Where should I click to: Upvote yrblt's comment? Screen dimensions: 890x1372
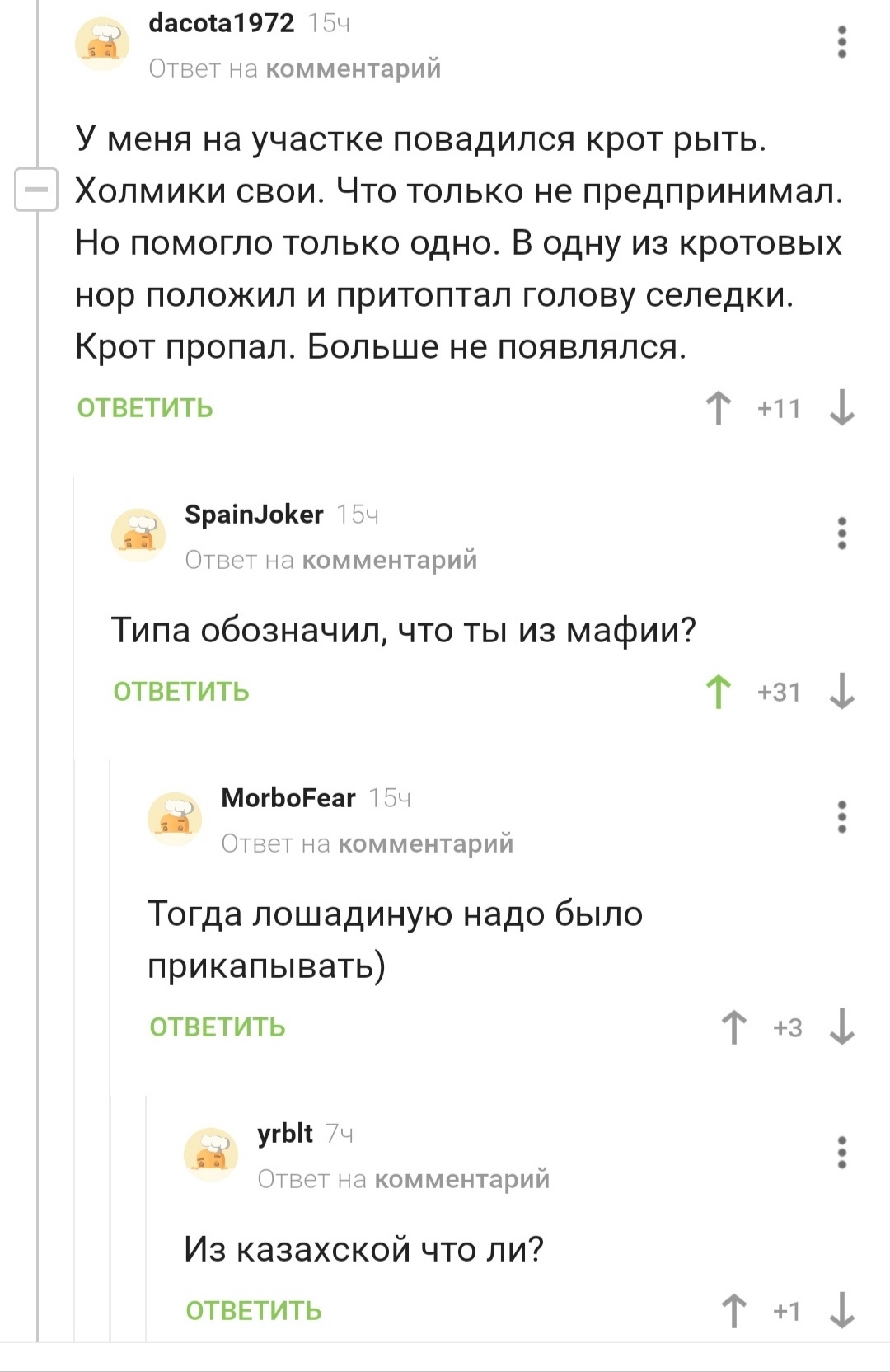point(733,1311)
